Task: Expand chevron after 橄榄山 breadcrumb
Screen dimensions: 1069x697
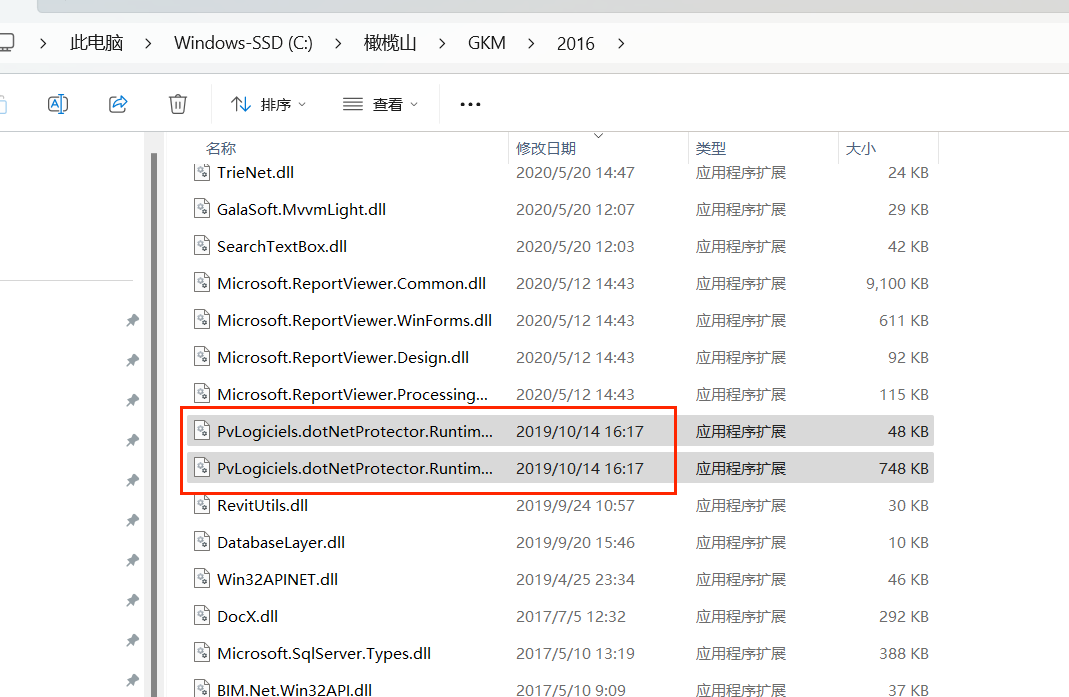Action: tap(442, 44)
